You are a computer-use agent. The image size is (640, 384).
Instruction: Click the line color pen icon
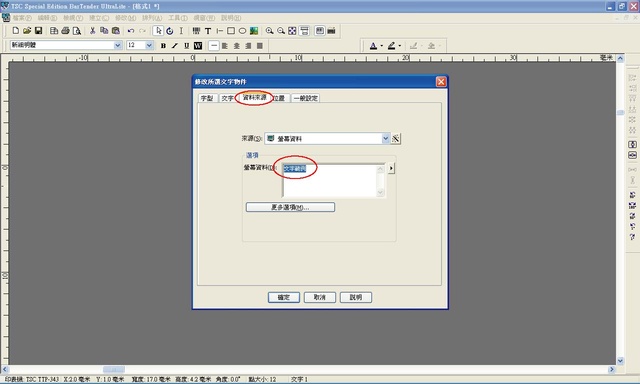[x=391, y=46]
